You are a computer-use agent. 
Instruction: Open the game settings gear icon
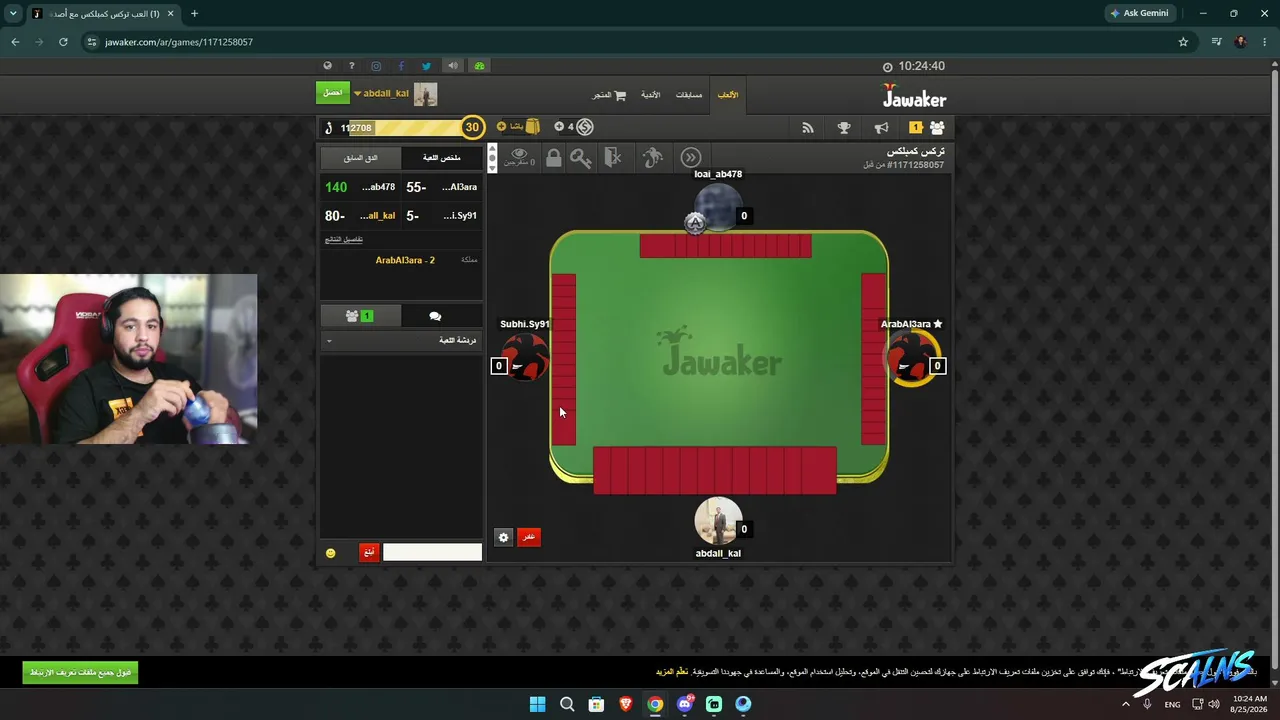503,537
